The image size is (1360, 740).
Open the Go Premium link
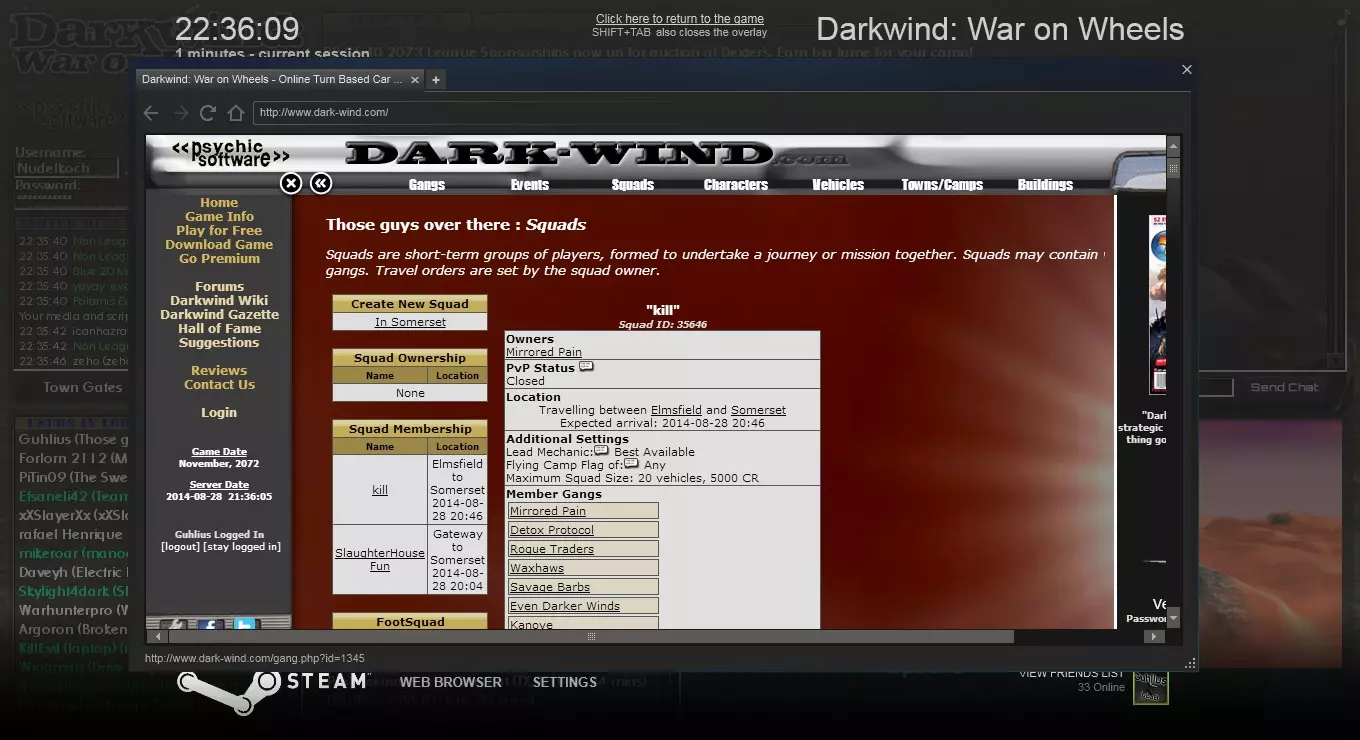pyautogui.click(x=219, y=258)
